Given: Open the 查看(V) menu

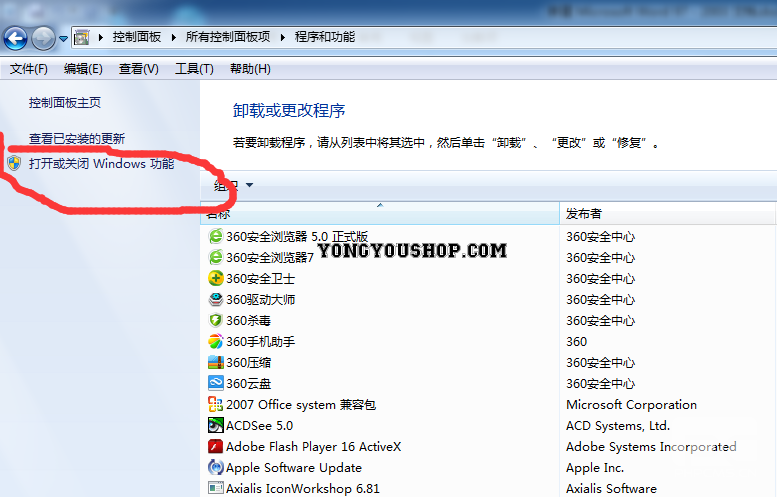Looking at the screenshot, I should [139, 69].
